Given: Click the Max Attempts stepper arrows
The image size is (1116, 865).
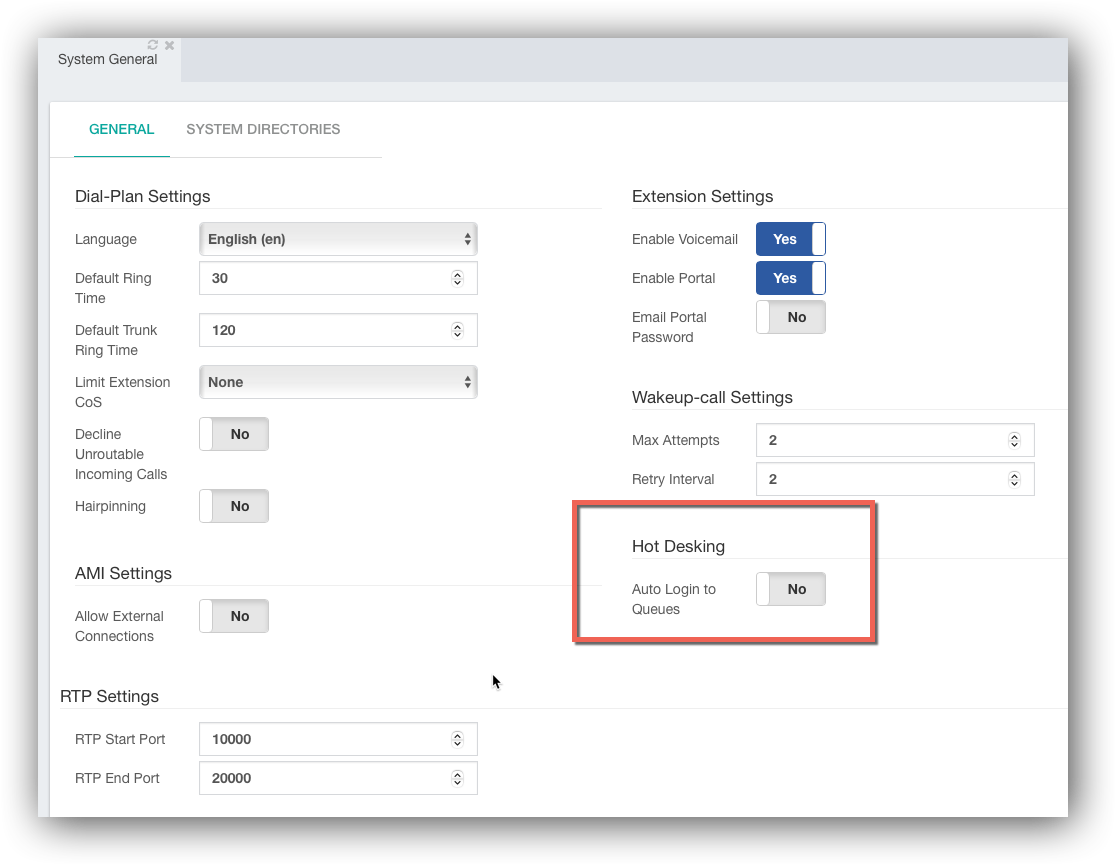Looking at the screenshot, I should pyautogui.click(x=1014, y=440).
